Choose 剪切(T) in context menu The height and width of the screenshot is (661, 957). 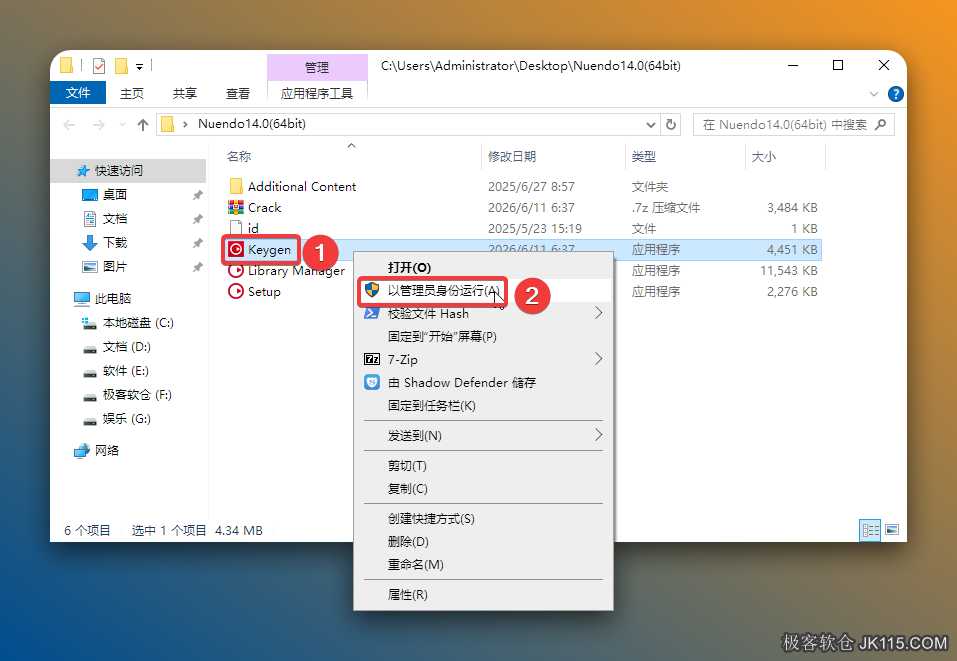(x=483, y=466)
